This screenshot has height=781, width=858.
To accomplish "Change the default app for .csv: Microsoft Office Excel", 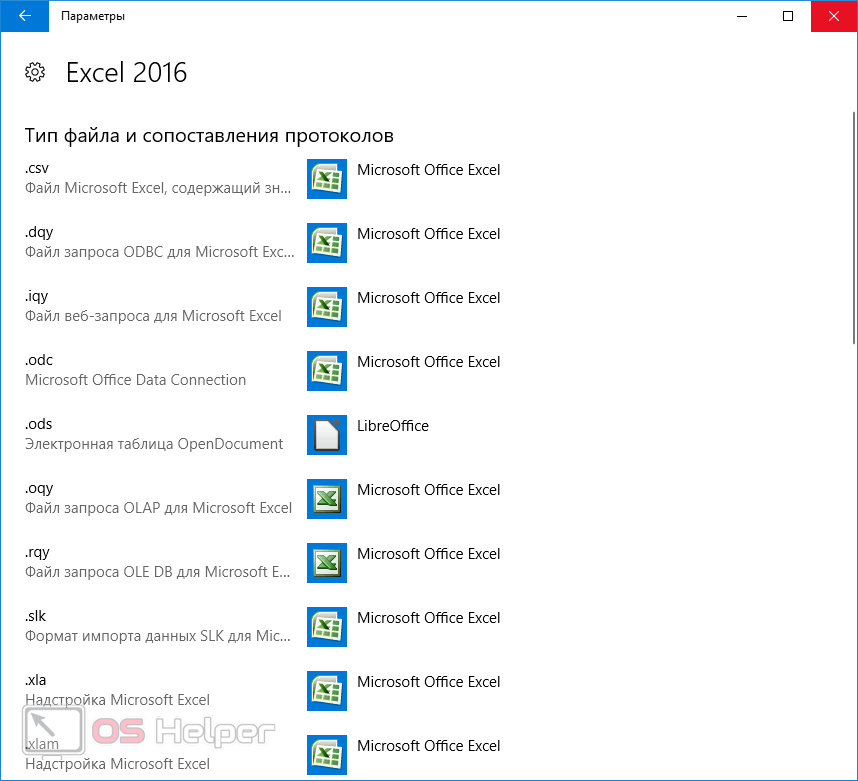I will pos(428,170).
